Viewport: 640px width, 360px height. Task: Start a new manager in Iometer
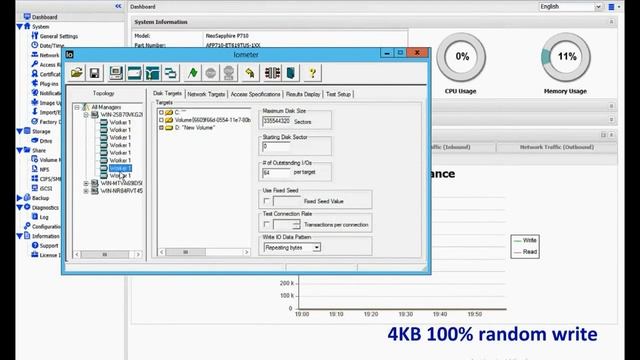click(116, 73)
